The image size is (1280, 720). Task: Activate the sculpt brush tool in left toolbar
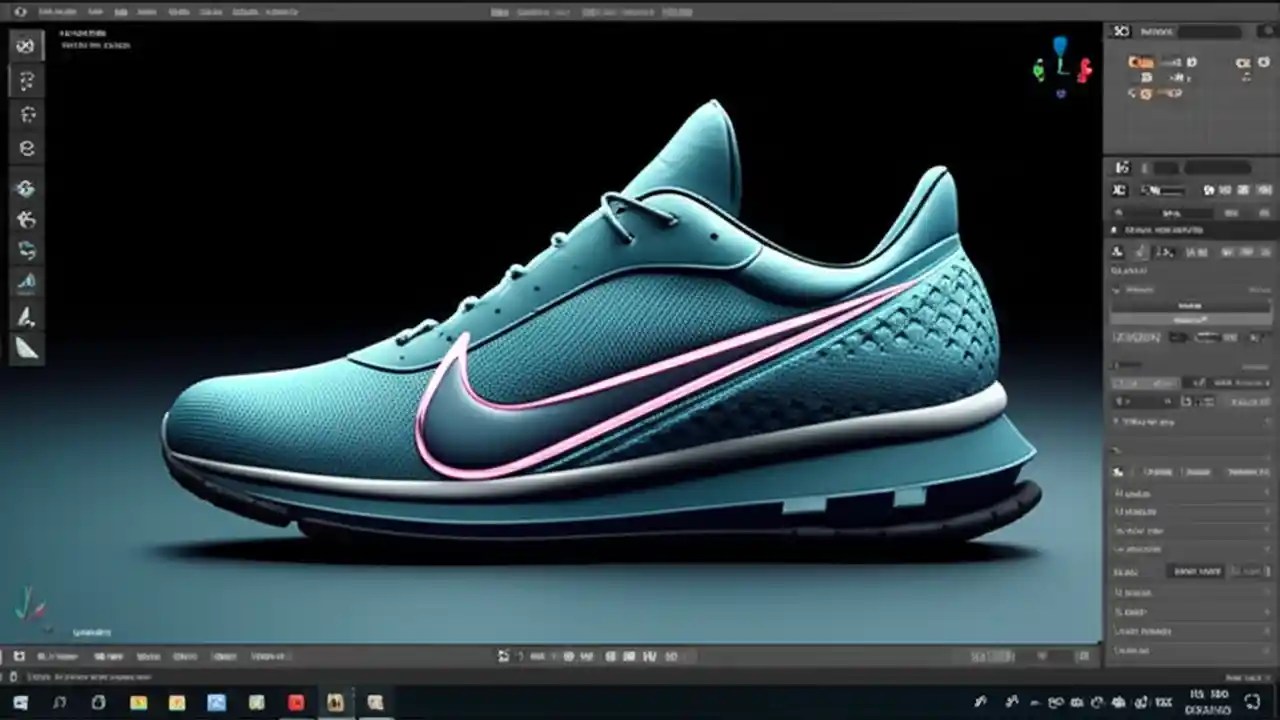point(25,283)
